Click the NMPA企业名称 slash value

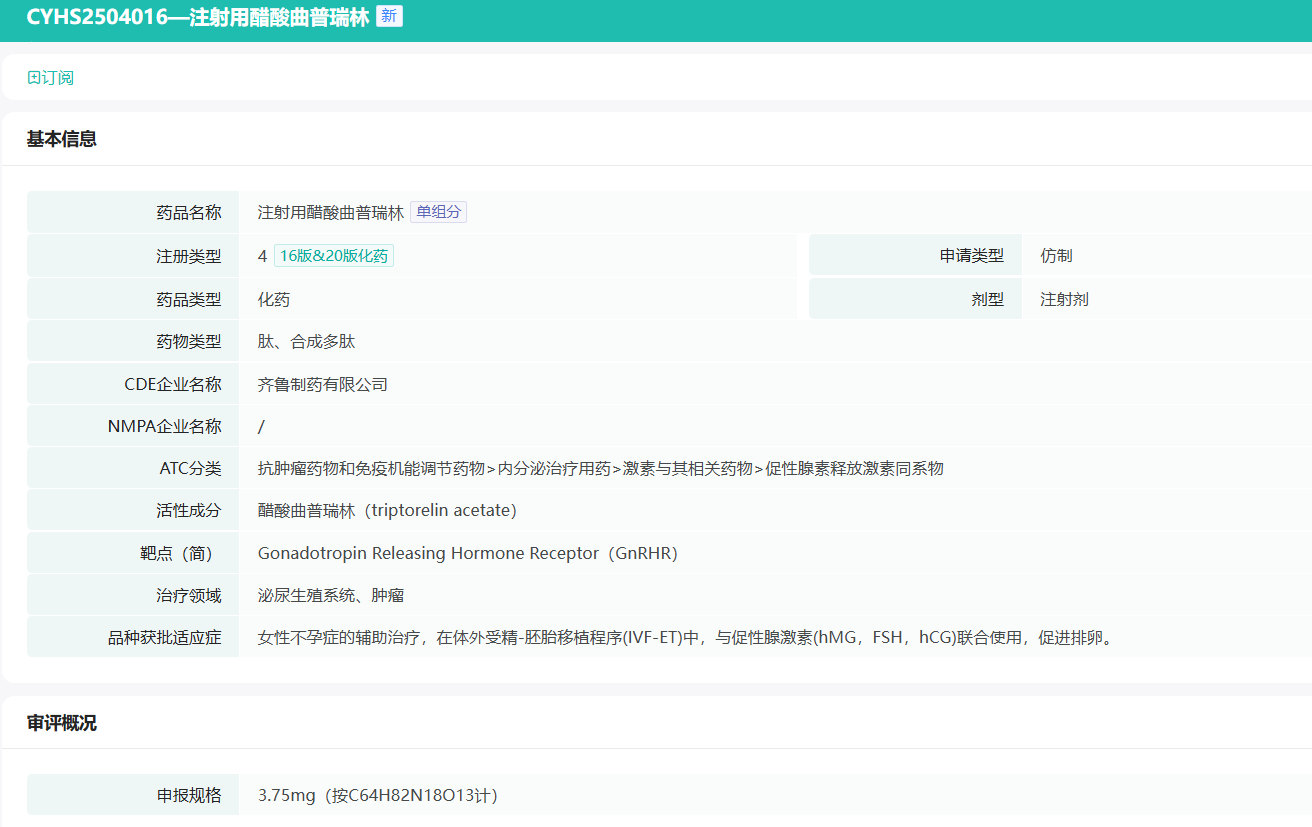(261, 426)
